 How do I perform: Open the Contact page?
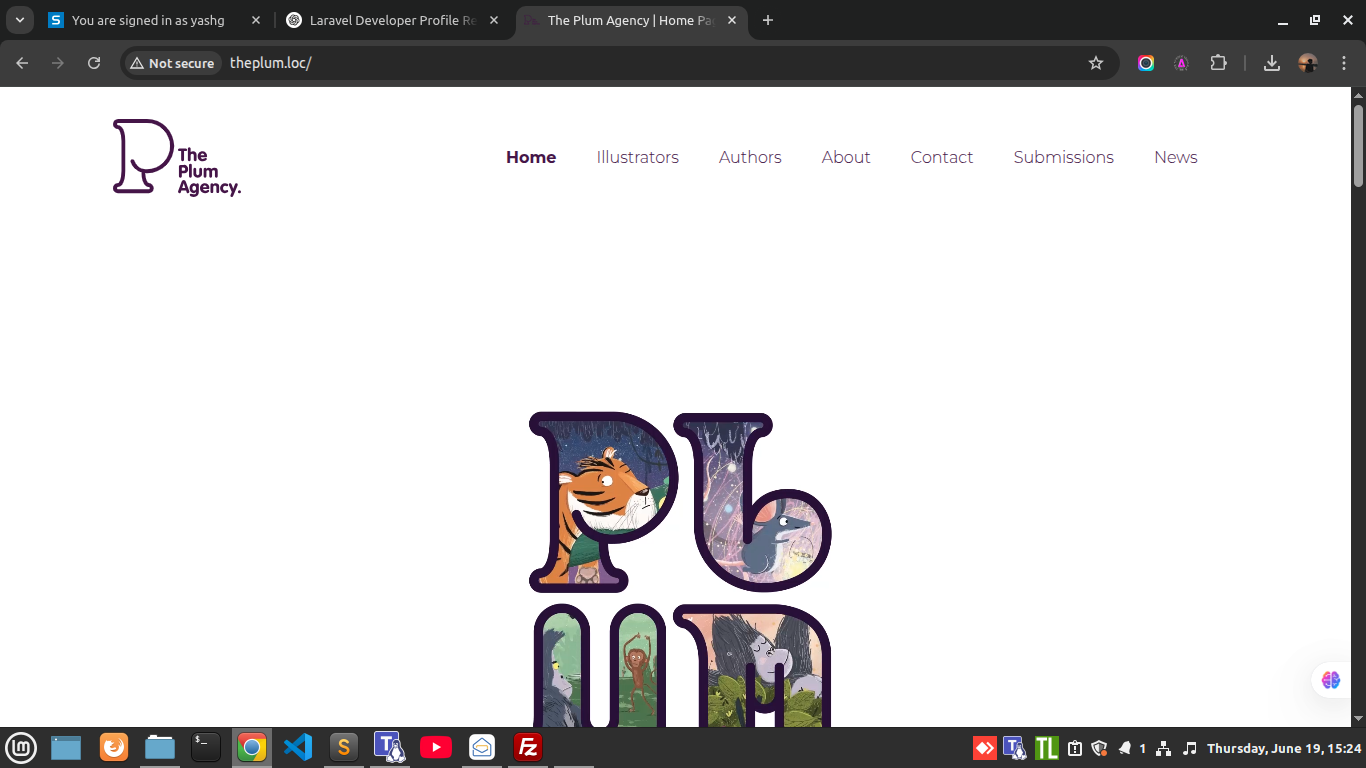[942, 157]
